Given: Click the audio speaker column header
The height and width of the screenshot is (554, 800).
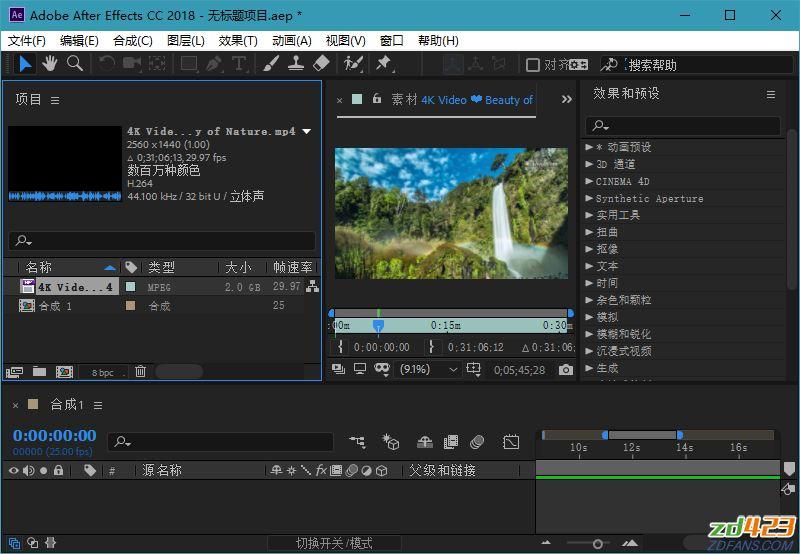Looking at the screenshot, I should pyautogui.click(x=29, y=470).
